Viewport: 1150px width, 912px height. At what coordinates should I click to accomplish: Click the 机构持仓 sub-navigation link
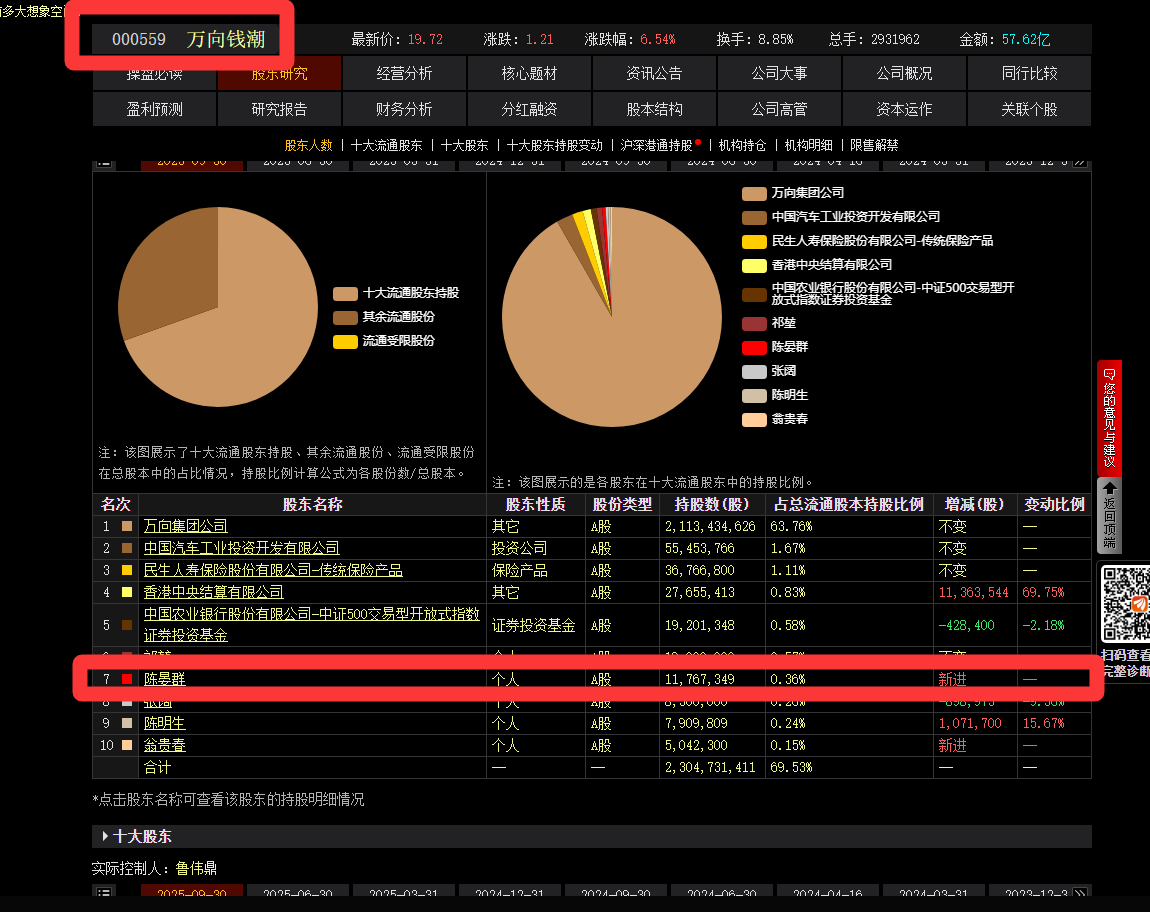[x=742, y=145]
